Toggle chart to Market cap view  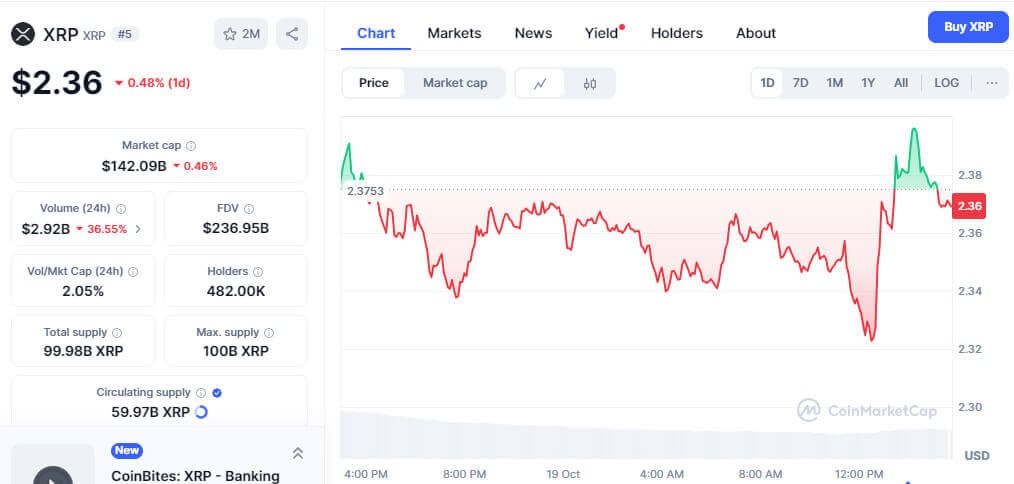click(x=455, y=83)
